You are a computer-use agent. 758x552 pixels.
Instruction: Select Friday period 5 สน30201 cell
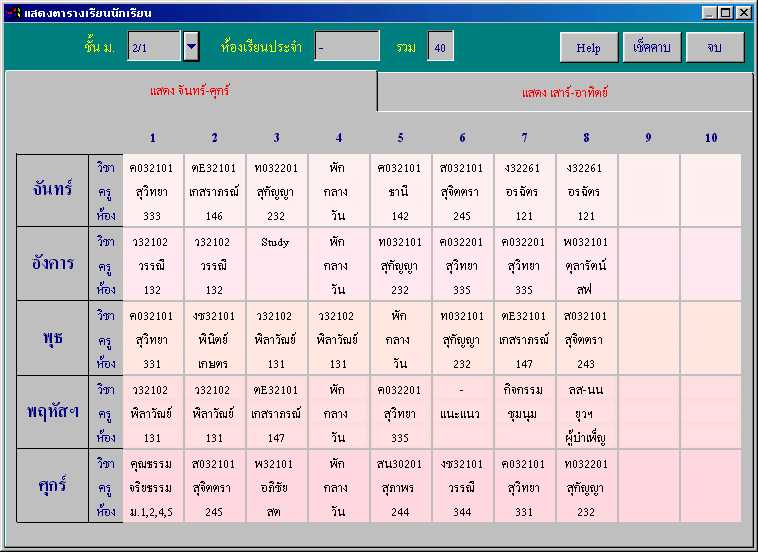[x=400, y=487]
